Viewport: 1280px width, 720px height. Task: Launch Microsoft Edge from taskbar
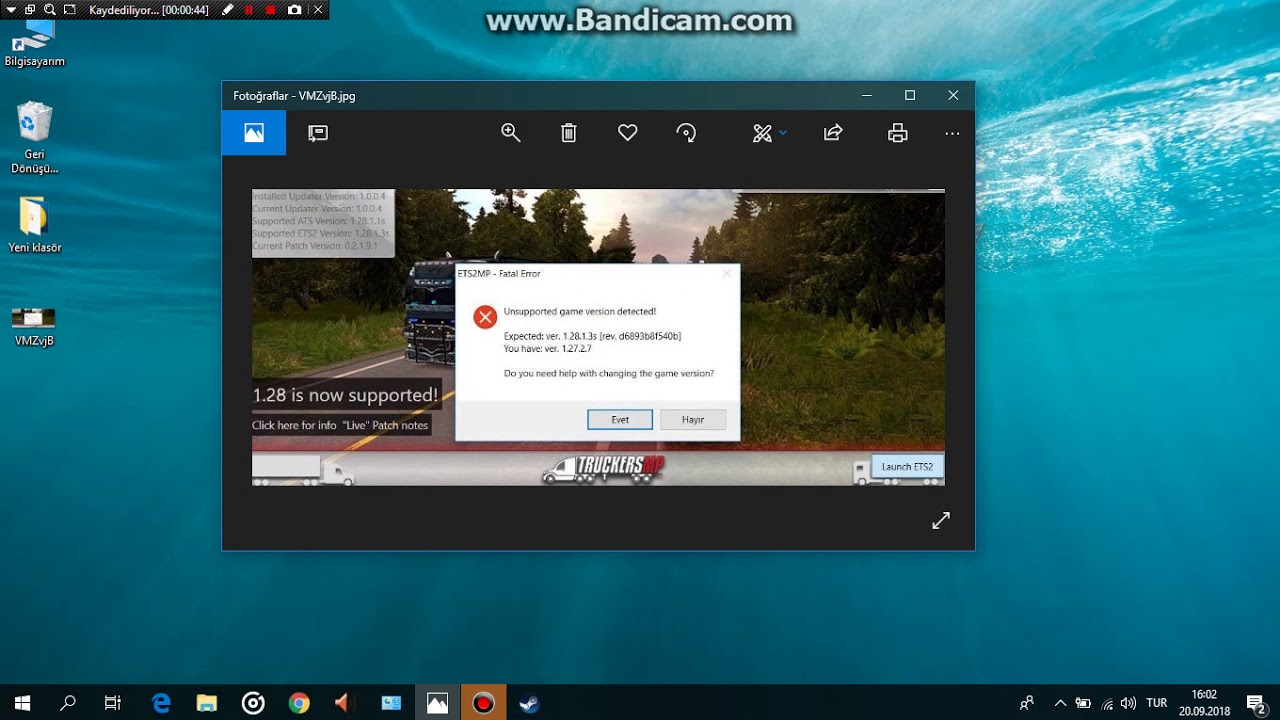(x=161, y=703)
